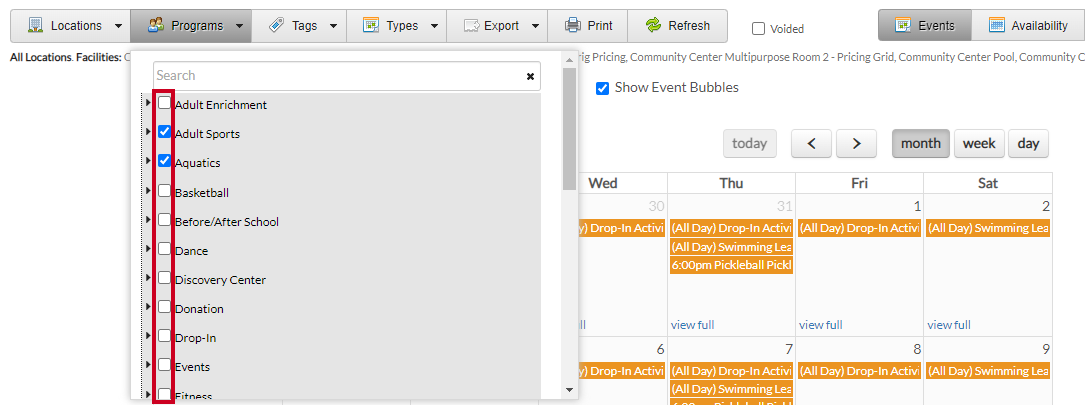The height and width of the screenshot is (405, 1085).
Task: Click the scrollbar up arrow in programs list
Action: (x=569, y=60)
